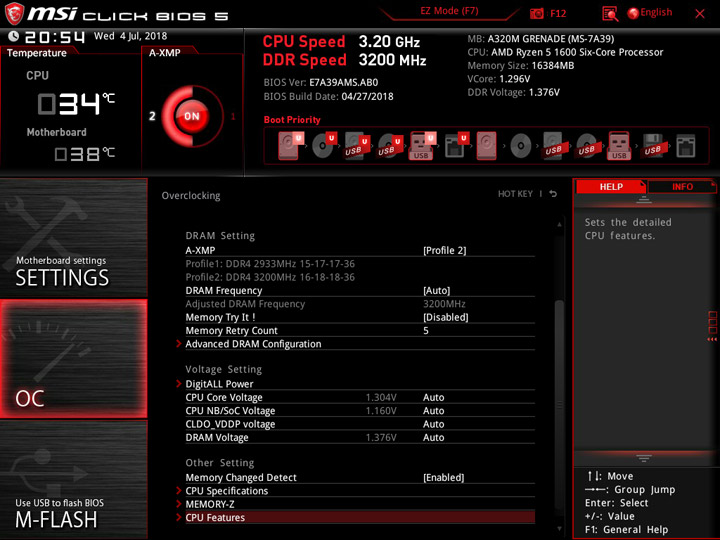
Task: Click the F12 screenshot label
Action: 558,13
